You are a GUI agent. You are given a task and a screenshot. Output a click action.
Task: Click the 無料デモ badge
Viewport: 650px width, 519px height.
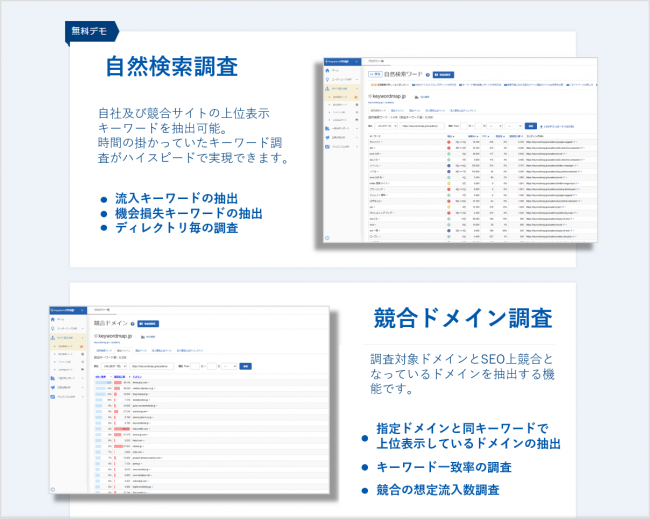[92, 32]
